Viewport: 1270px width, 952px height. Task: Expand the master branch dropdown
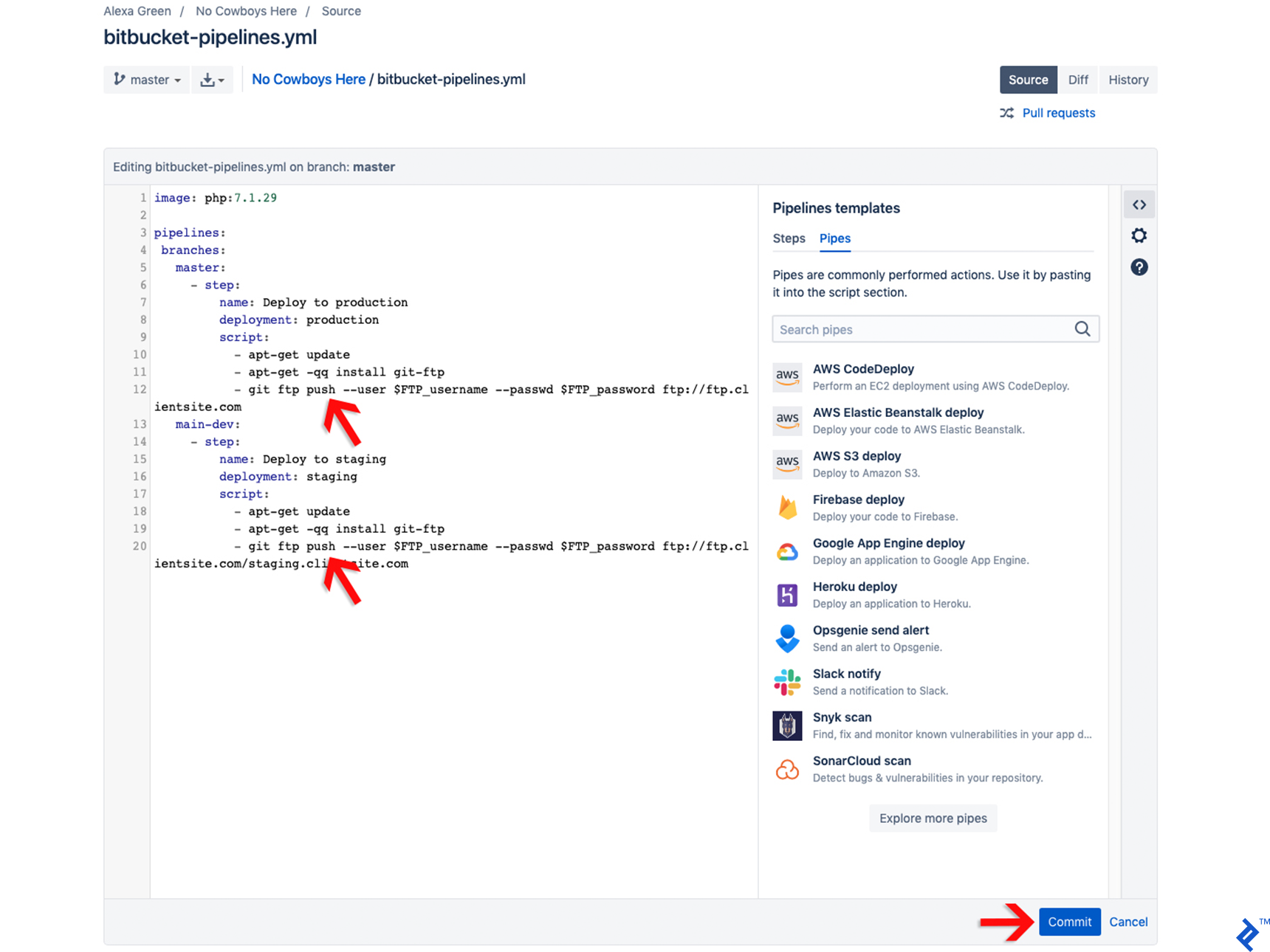coord(147,80)
